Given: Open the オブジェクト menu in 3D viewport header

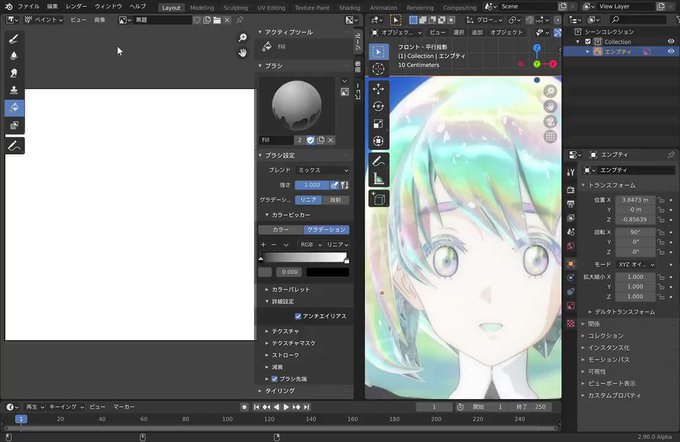Looking at the screenshot, I should (x=506, y=33).
